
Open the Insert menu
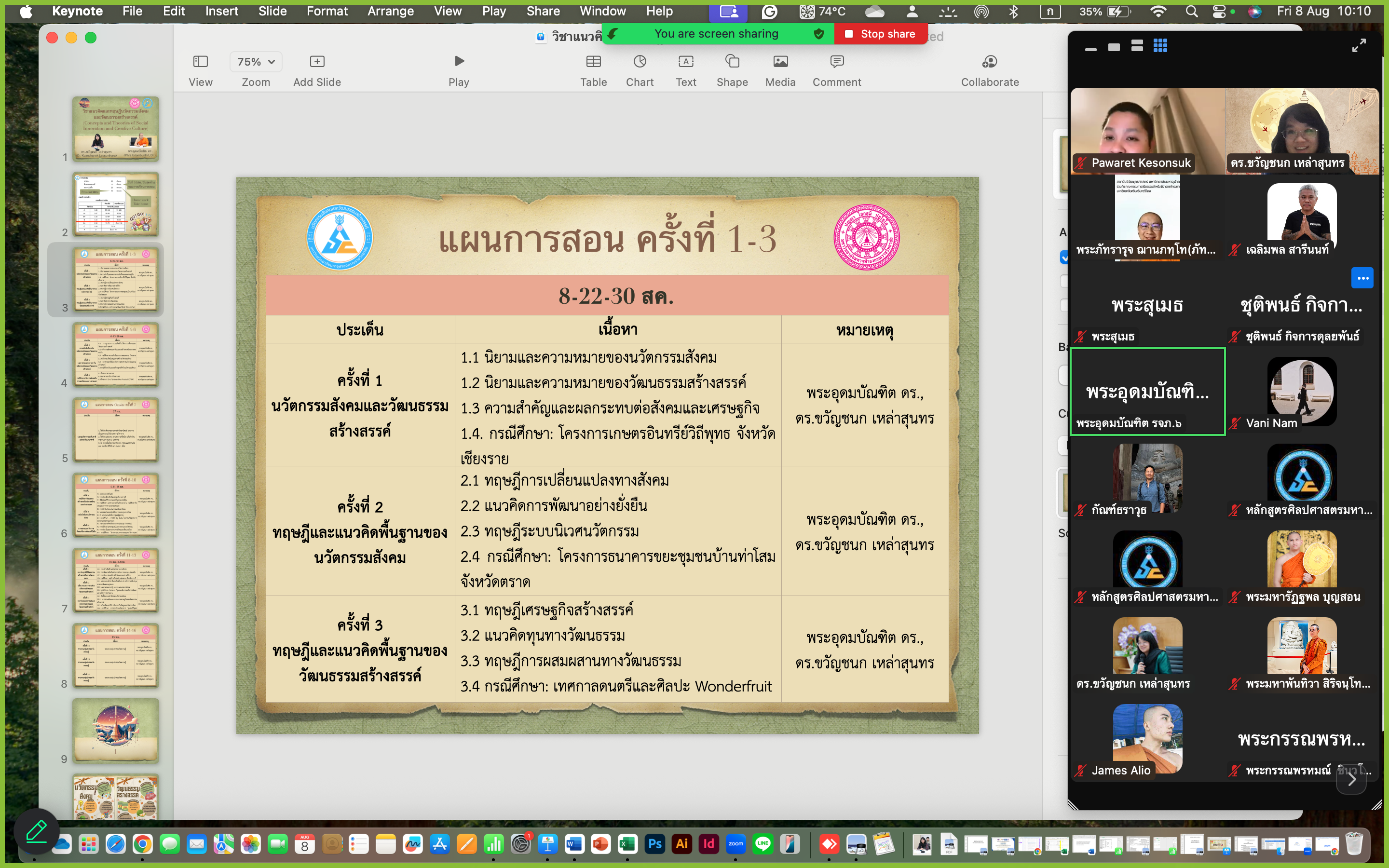pos(221,11)
